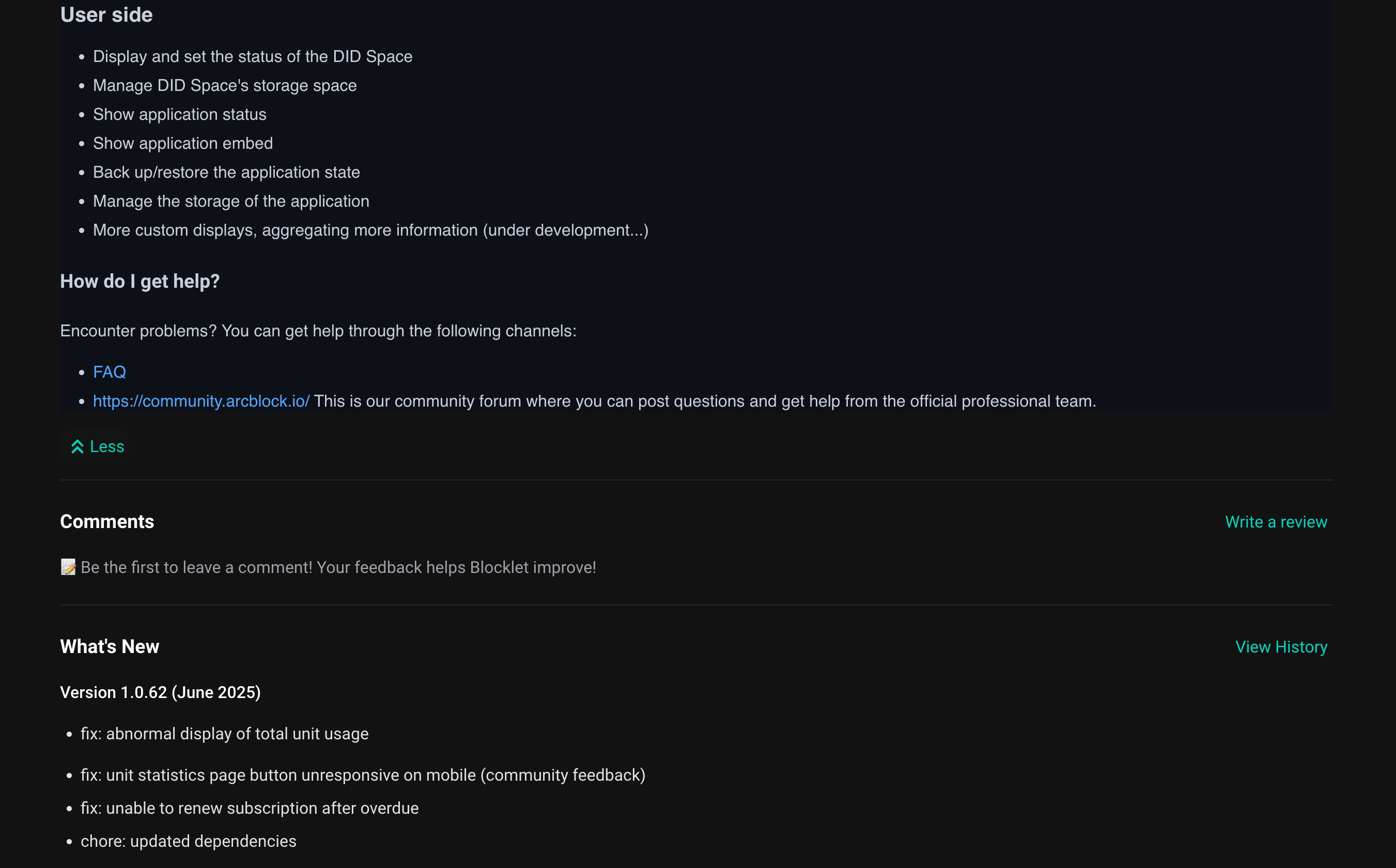
Task: Open the community.arcblock.io forum link
Action: click(201, 401)
